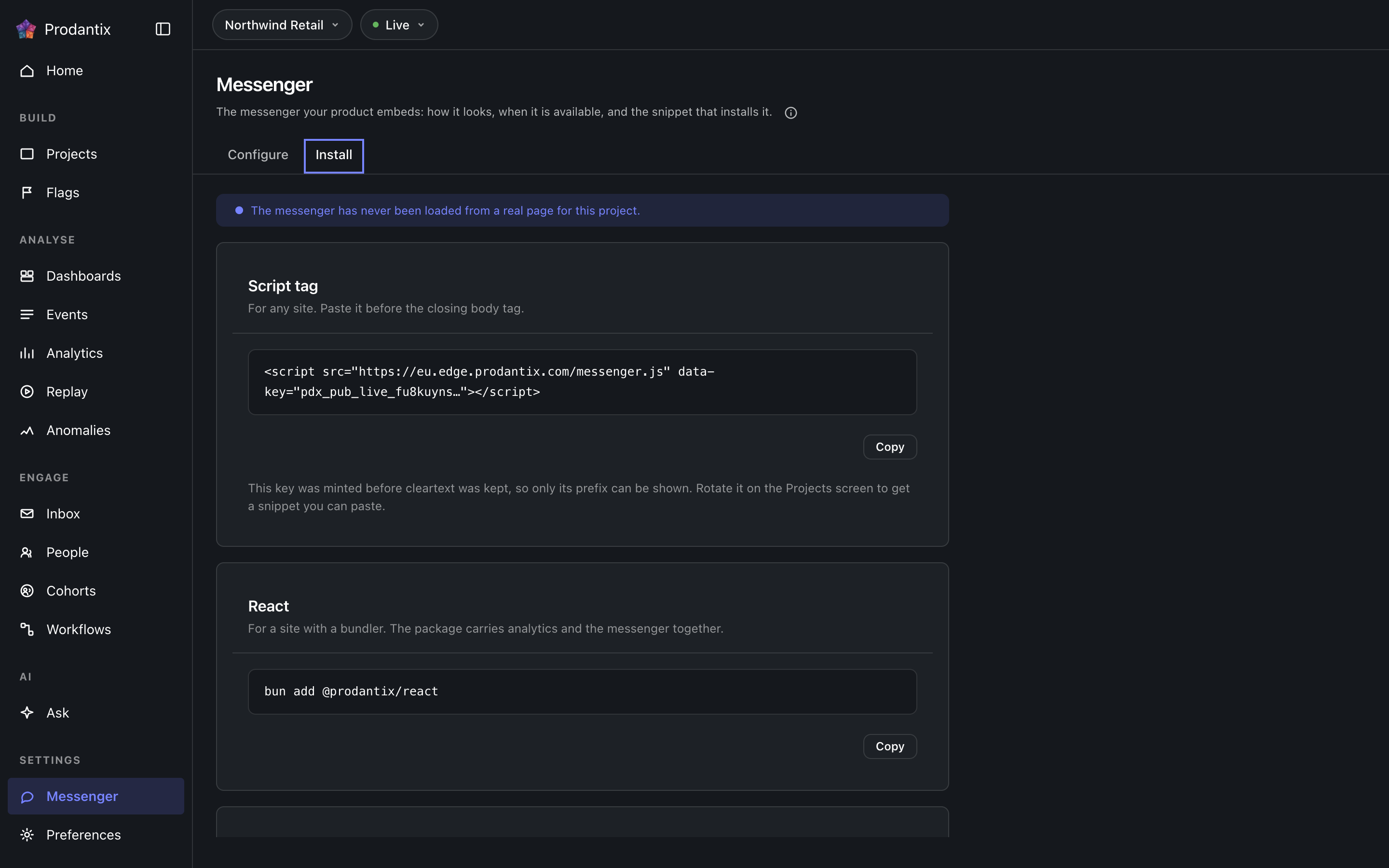Click the BUILD section label
1389x868 pixels.
click(x=38, y=118)
